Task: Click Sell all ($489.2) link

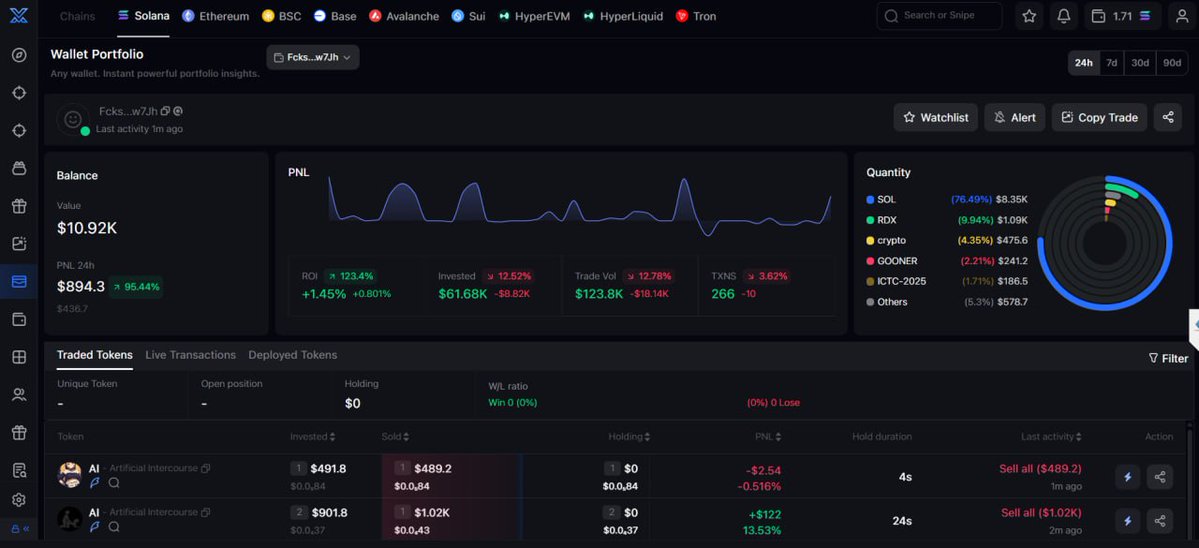Action: pyautogui.click(x=1040, y=469)
